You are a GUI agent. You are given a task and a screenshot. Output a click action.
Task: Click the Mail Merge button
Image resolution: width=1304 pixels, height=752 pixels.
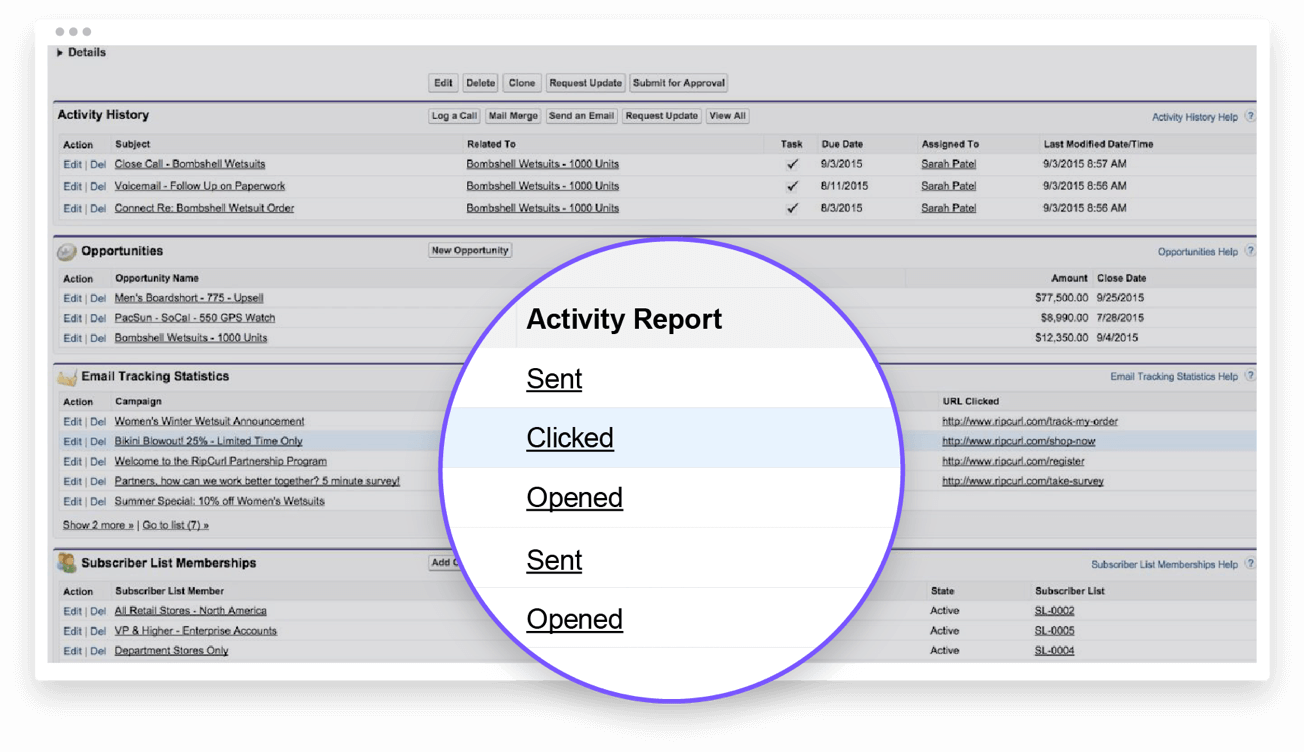tap(513, 116)
